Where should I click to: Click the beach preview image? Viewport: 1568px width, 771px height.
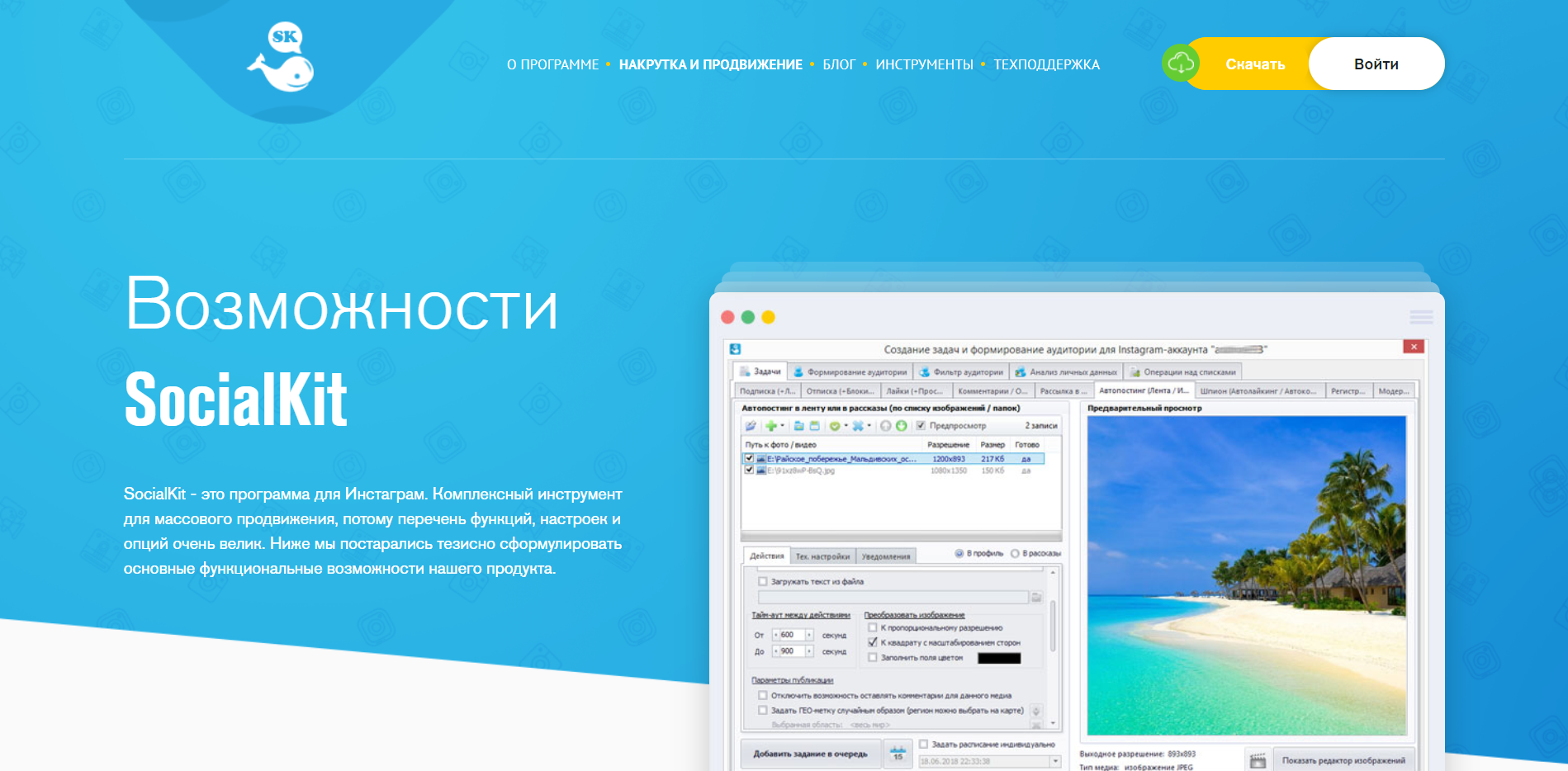click(1246, 575)
